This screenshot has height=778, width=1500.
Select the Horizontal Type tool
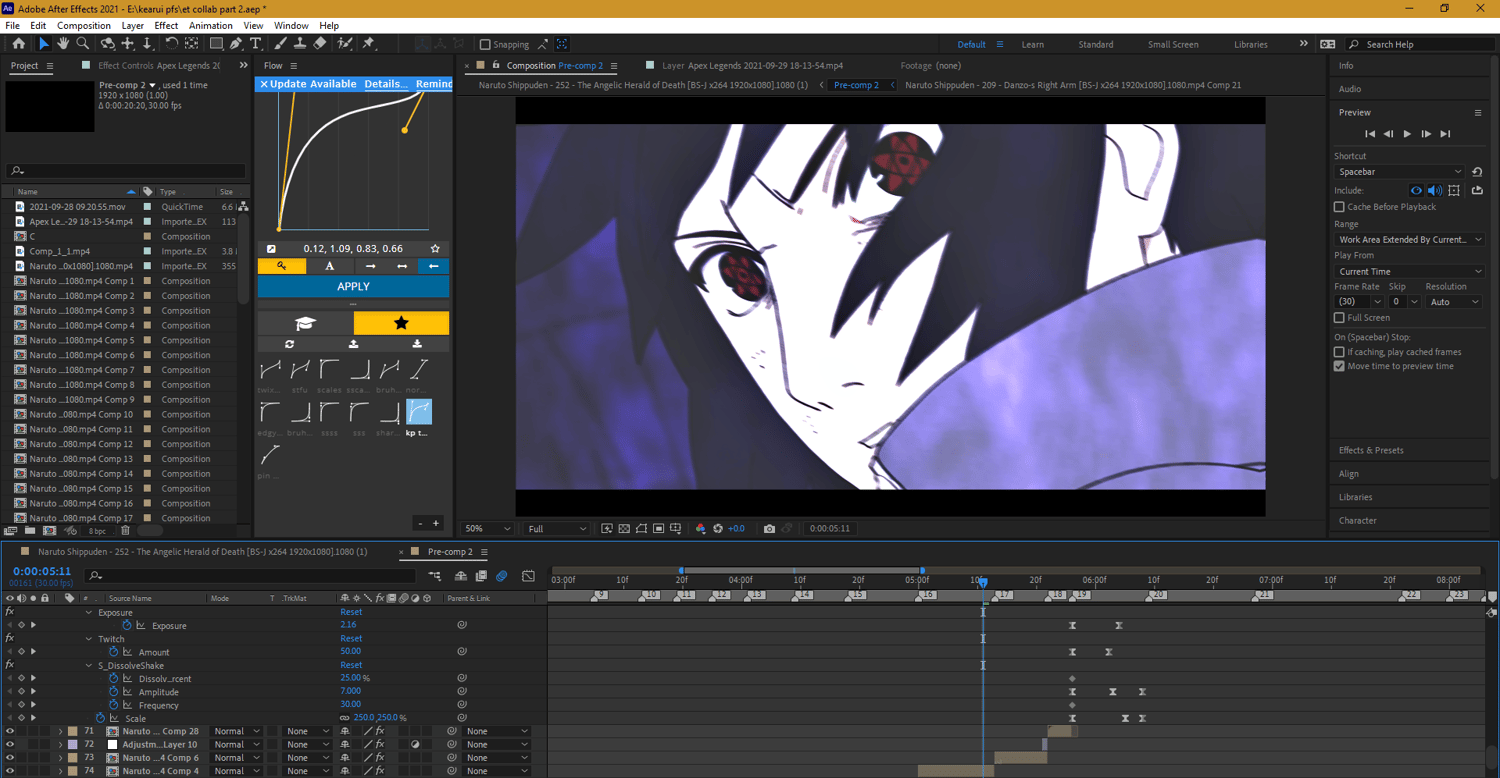tap(256, 44)
